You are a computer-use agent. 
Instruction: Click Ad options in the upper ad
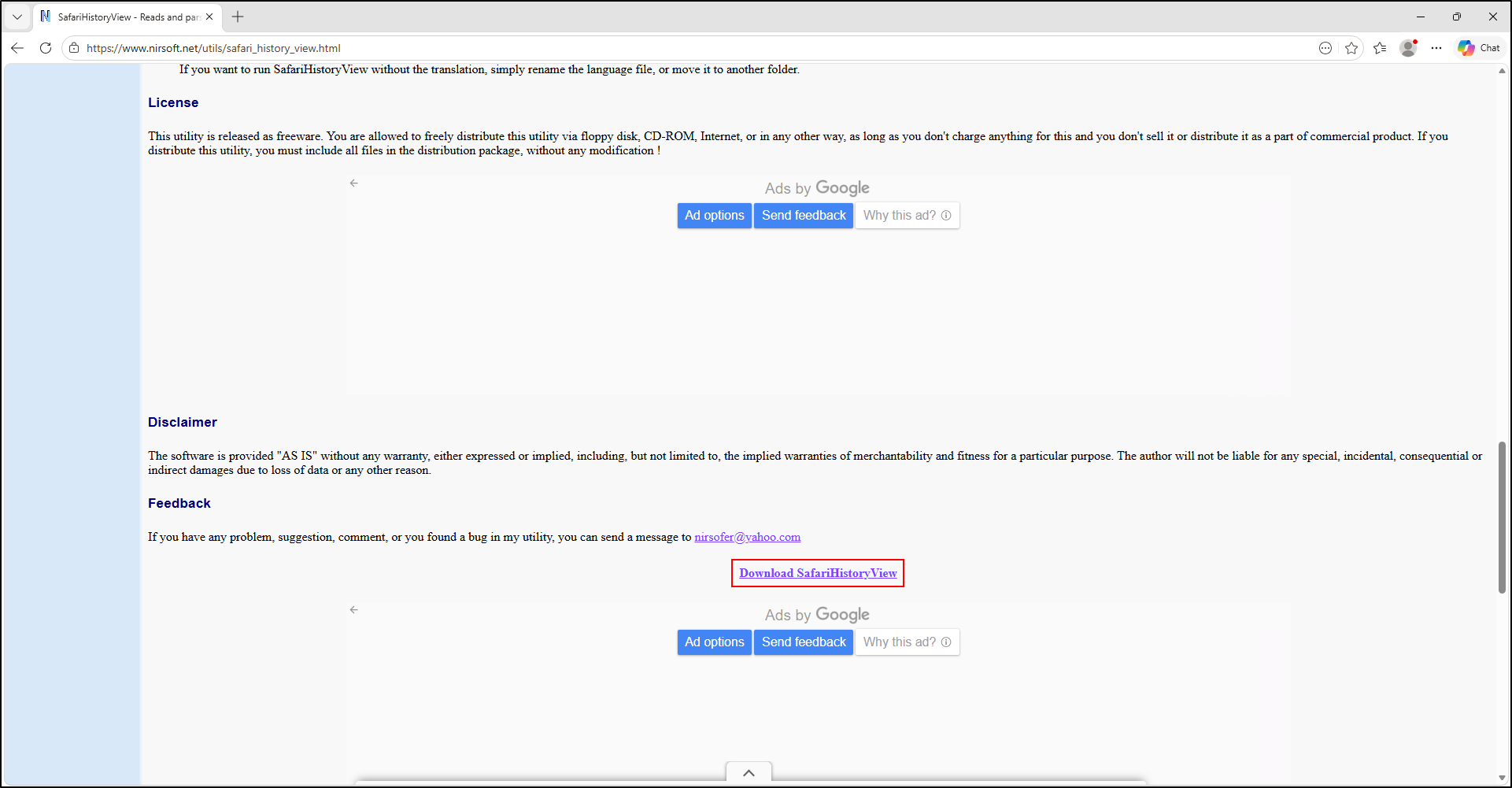[x=714, y=216]
